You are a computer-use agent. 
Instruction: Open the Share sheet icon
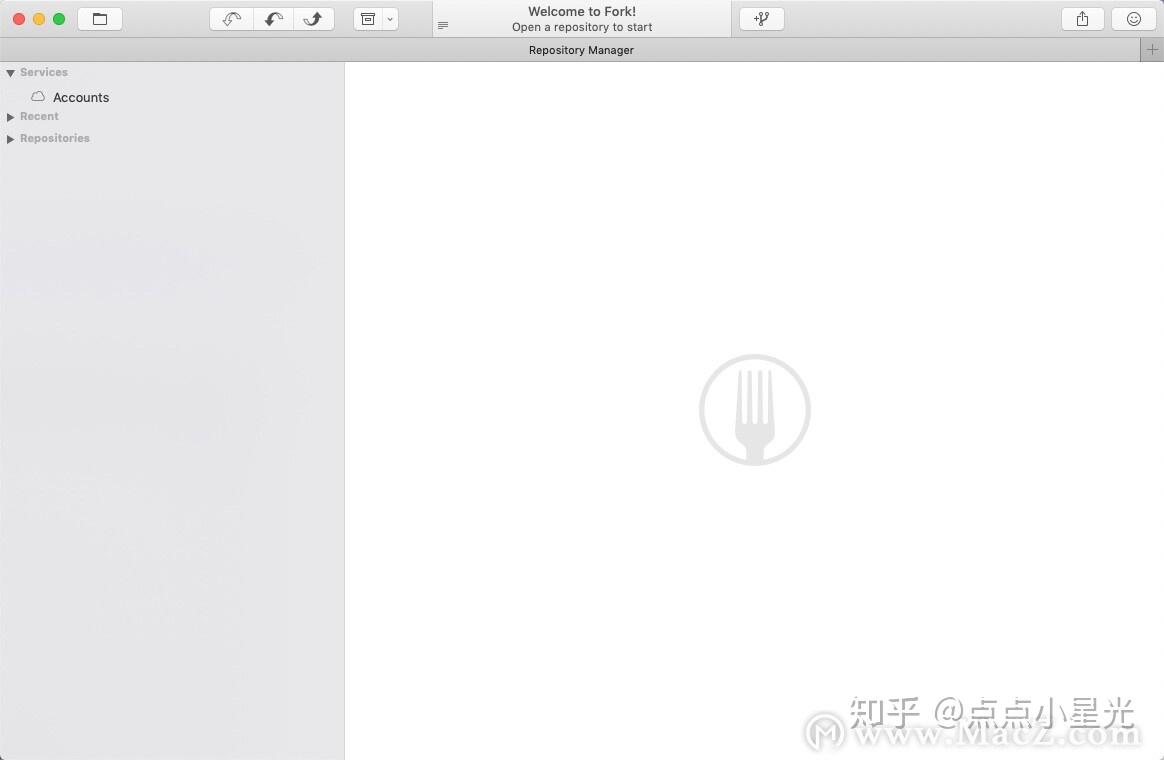[1082, 18]
